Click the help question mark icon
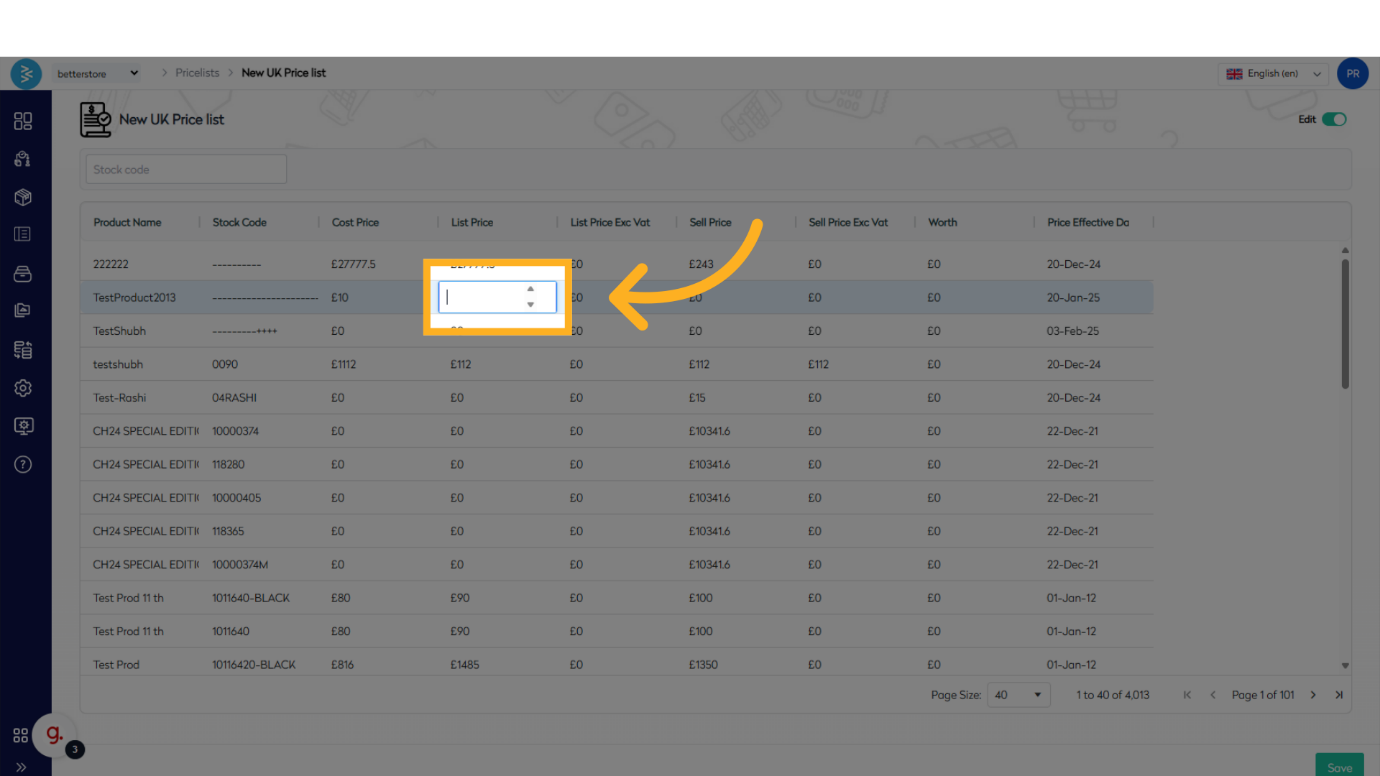 click(23, 464)
